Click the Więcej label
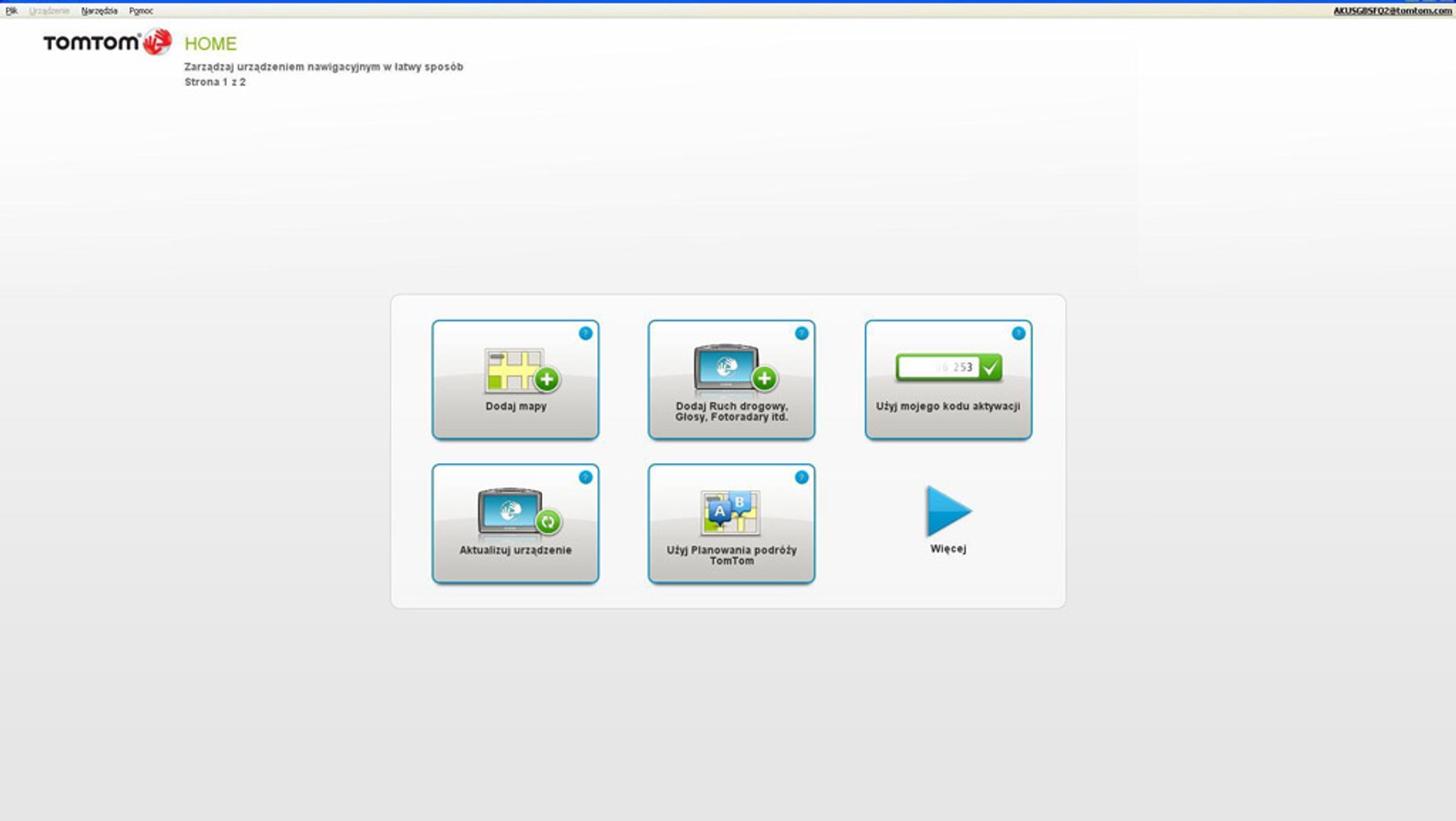Image resolution: width=1456 pixels, height=821 pixels. [x=948, y=548]
